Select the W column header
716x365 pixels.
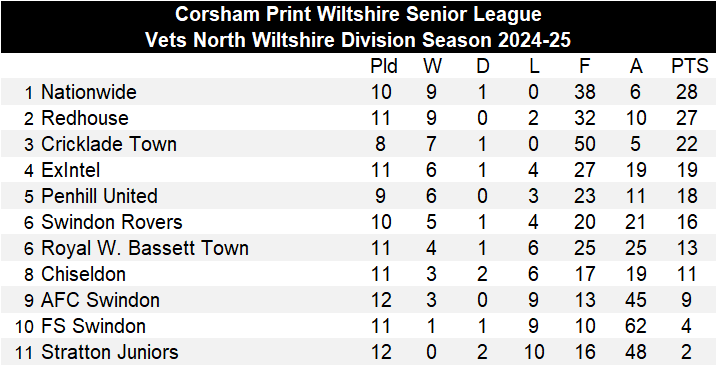(x=432, y=67)
